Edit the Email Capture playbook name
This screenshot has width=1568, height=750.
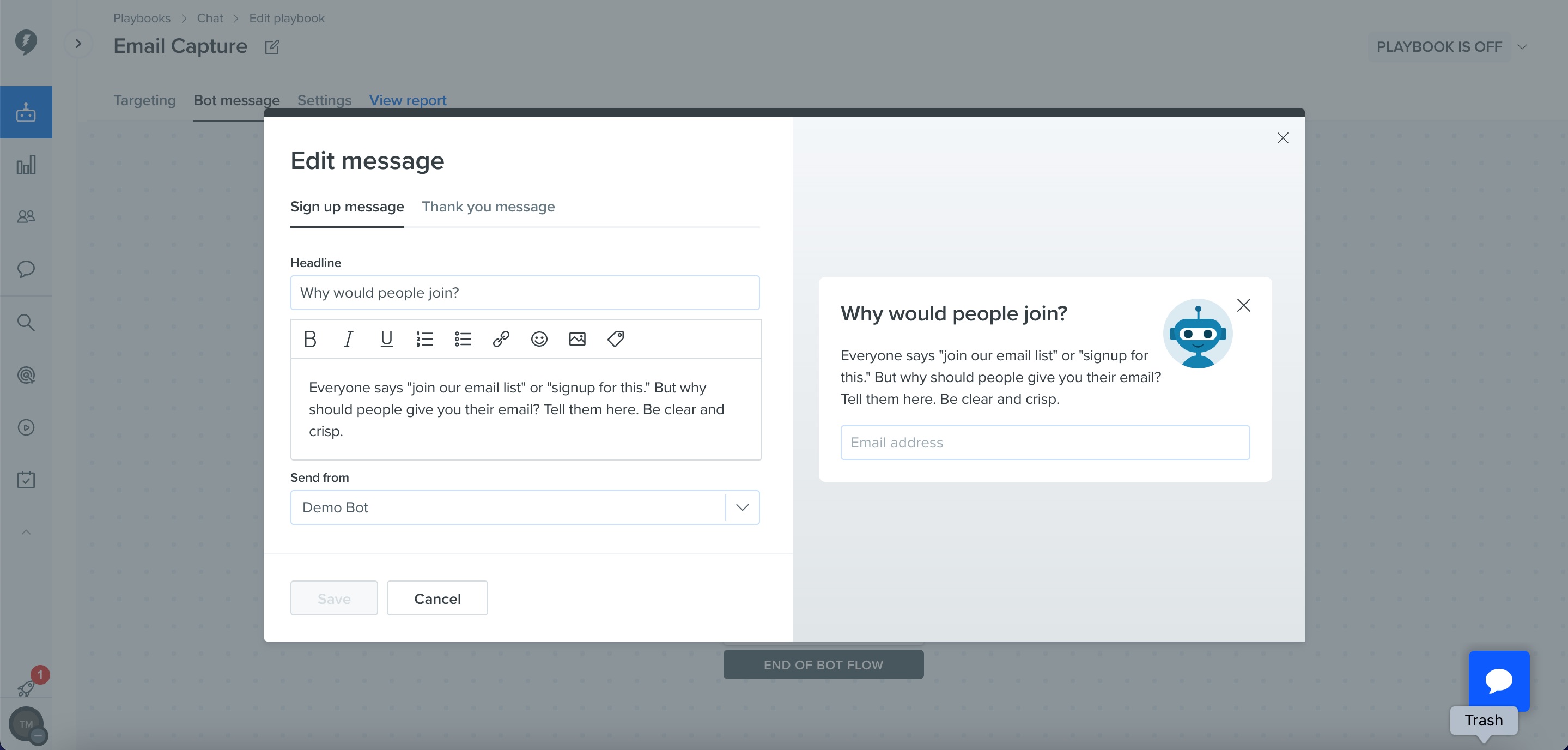click(272, 47)
